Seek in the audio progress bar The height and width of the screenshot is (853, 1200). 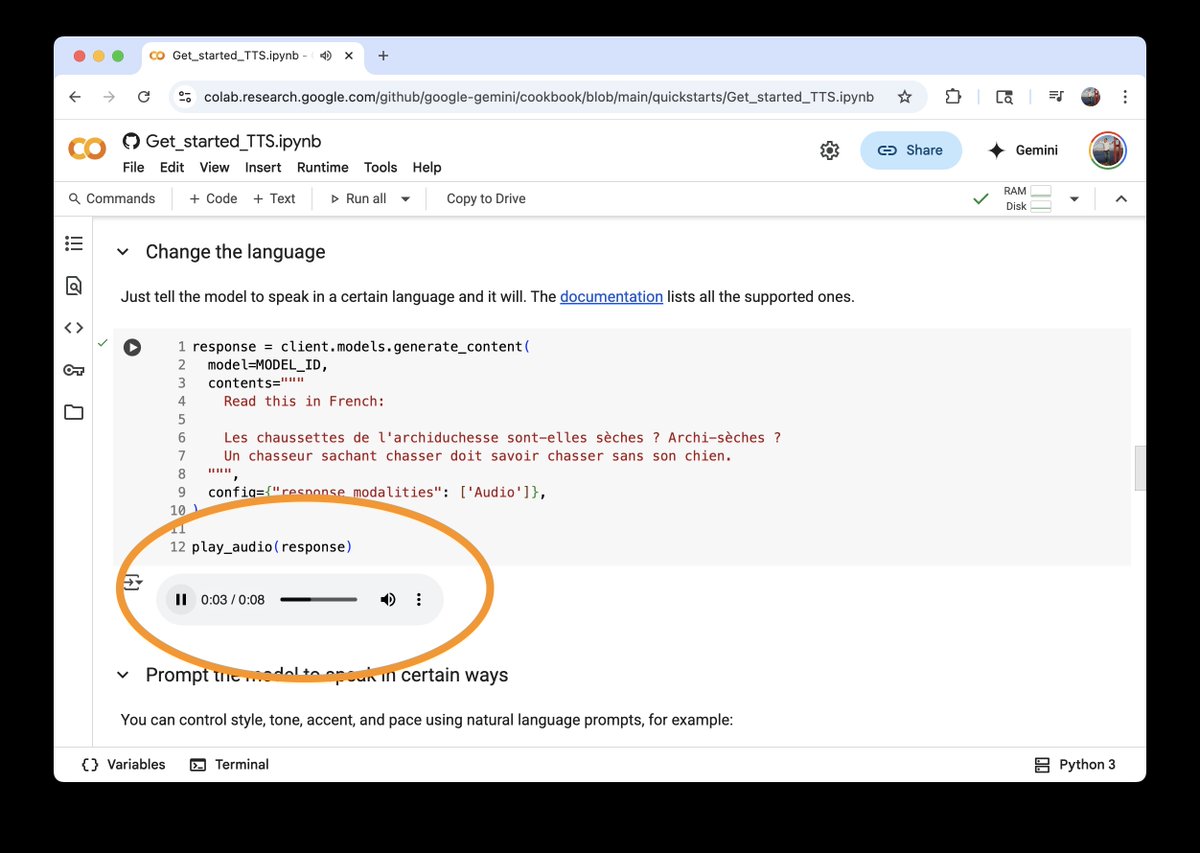point(319,600)
